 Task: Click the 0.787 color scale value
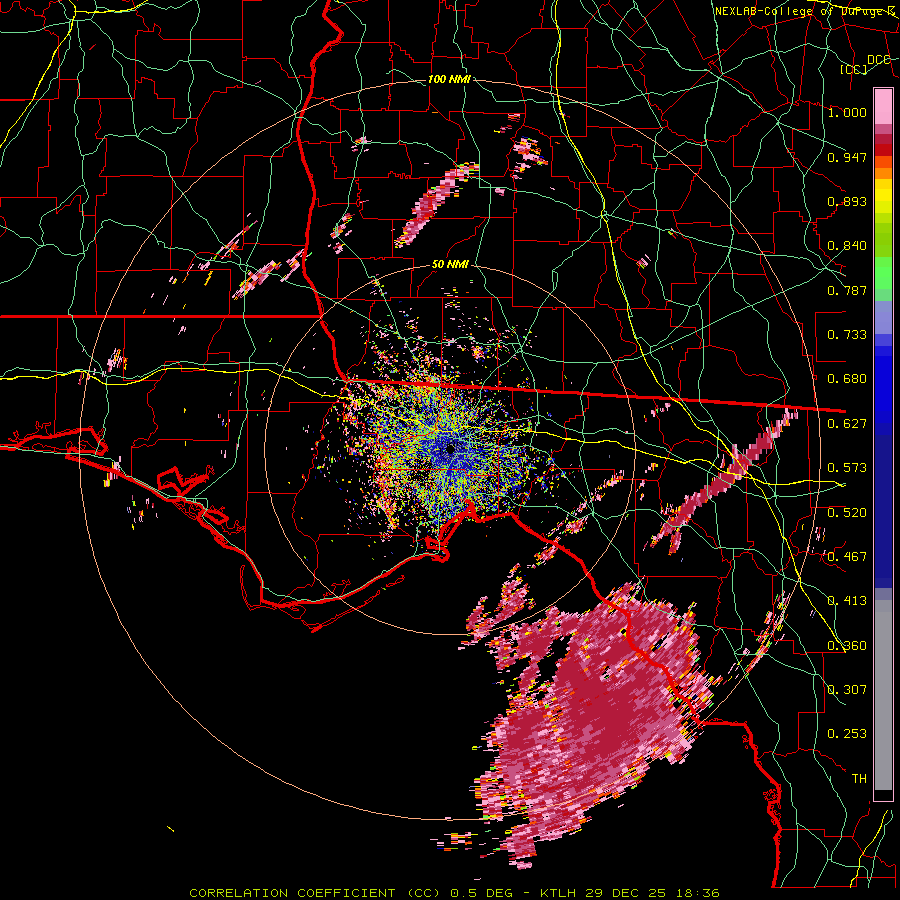847,290
